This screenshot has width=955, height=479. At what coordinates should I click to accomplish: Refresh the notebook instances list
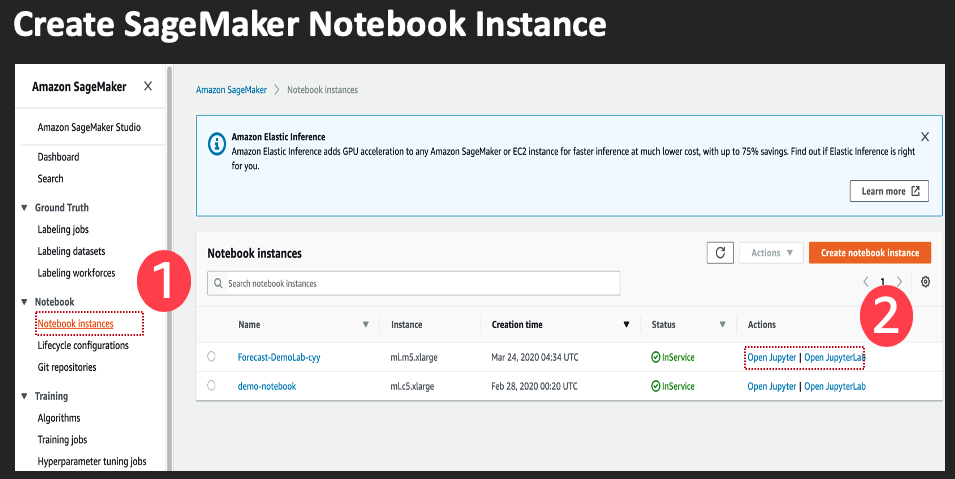[x=720, y=252]
